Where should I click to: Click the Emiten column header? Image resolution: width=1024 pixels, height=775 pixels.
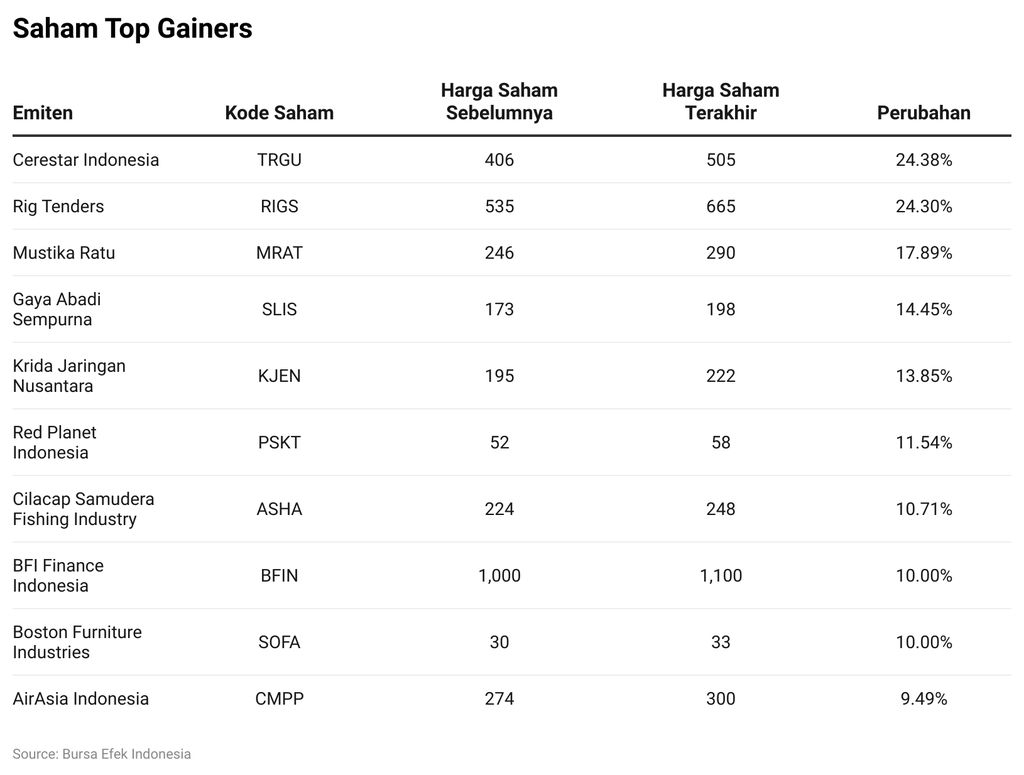click(43, 113)
